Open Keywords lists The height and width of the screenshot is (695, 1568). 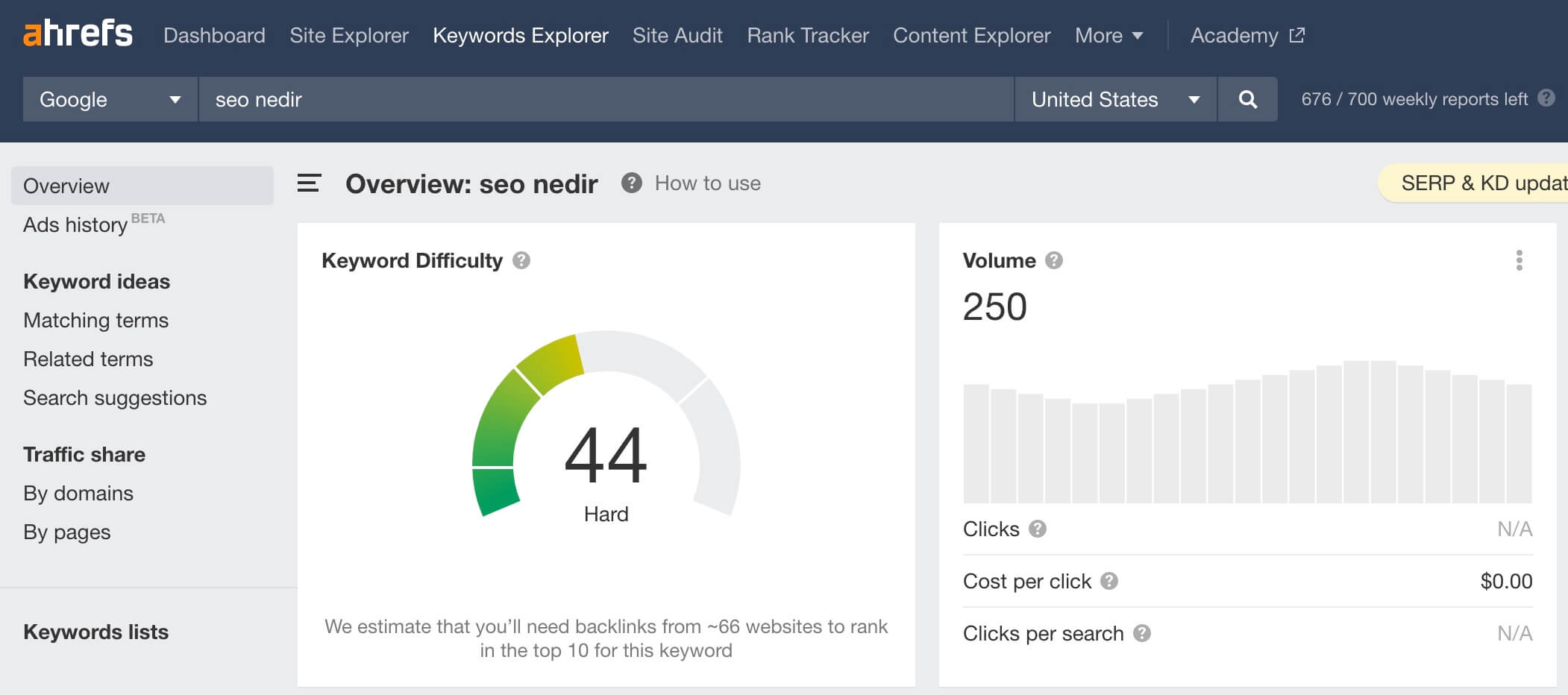(95, 632)
